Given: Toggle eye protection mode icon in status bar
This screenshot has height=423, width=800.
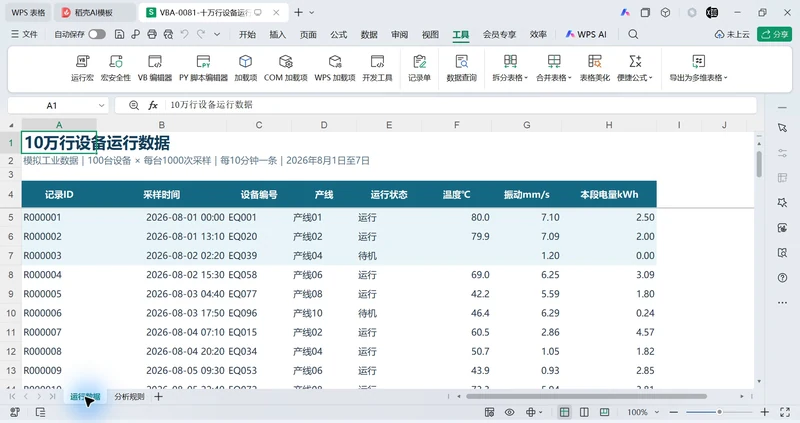Looking at the screenshot, I should click(509, 412).
